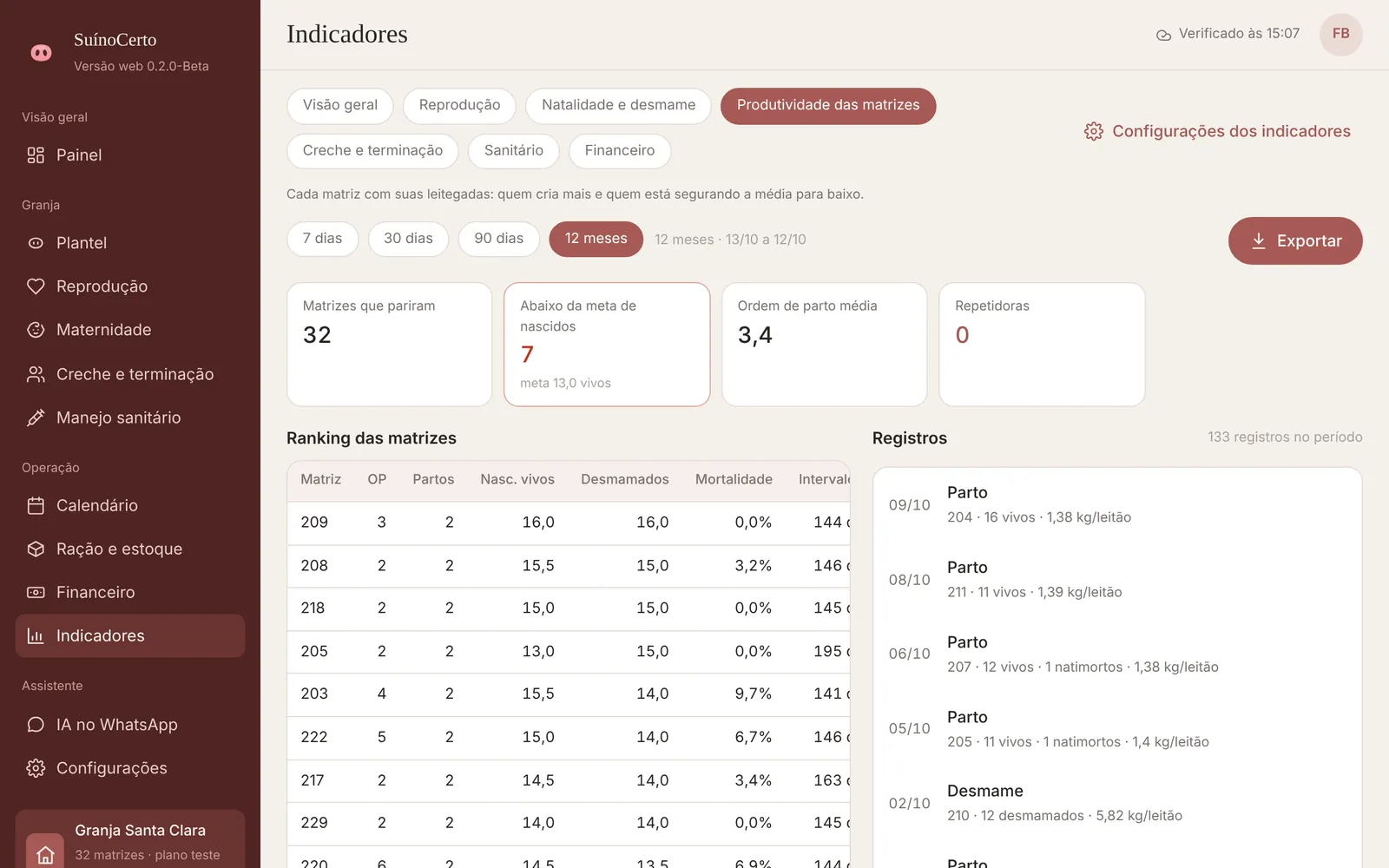Click the Painel grid icon

(x=36, y=155)
